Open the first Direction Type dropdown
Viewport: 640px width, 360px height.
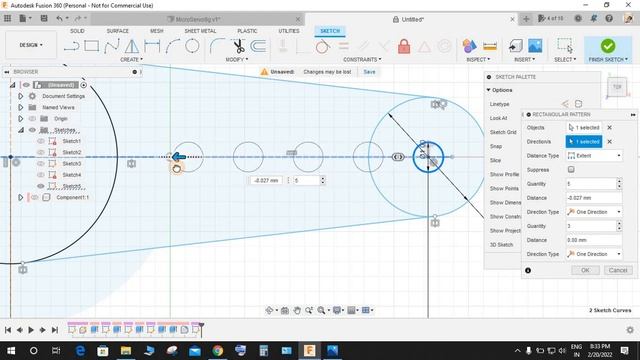594,212
